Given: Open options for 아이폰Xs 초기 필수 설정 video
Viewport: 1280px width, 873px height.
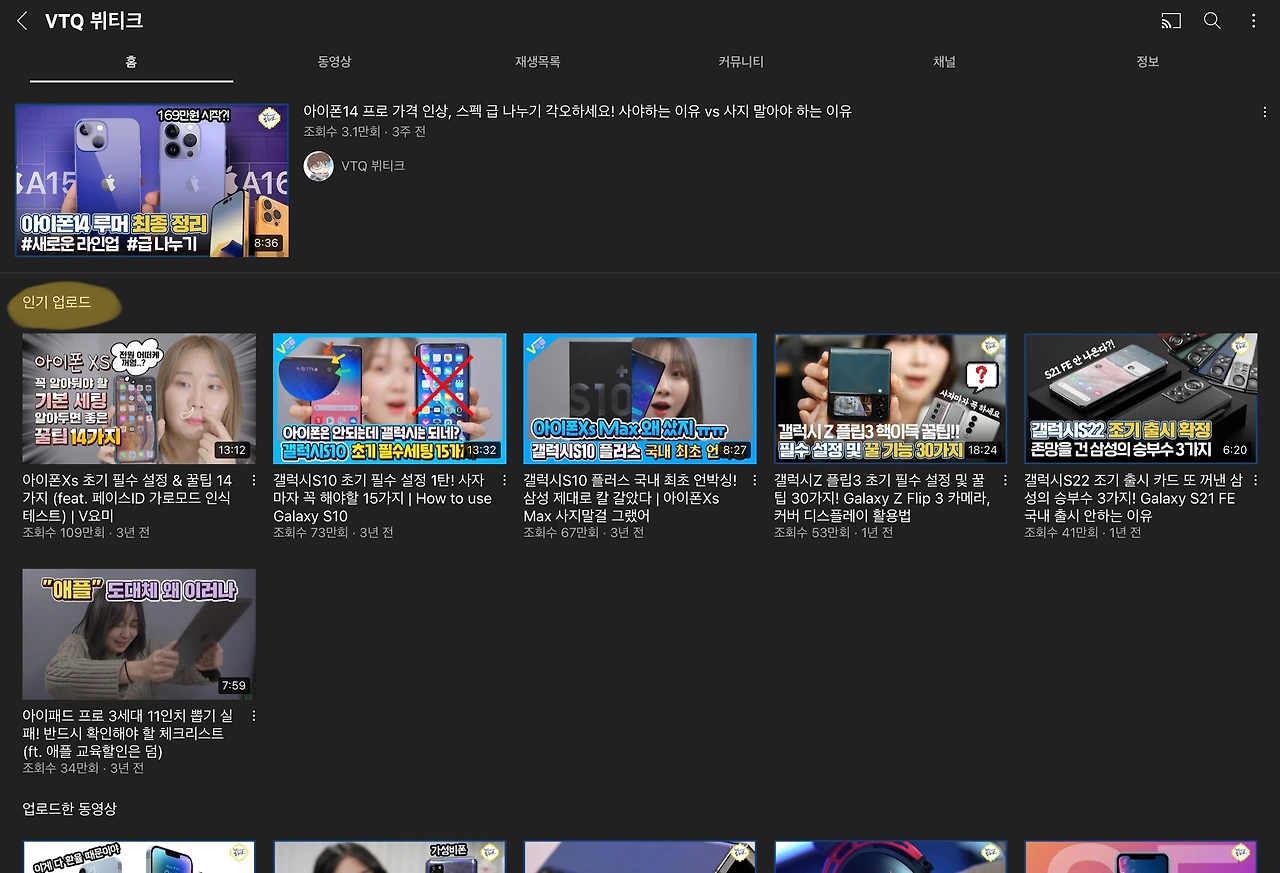Looking at the screenshot, I should coord(254,480).
